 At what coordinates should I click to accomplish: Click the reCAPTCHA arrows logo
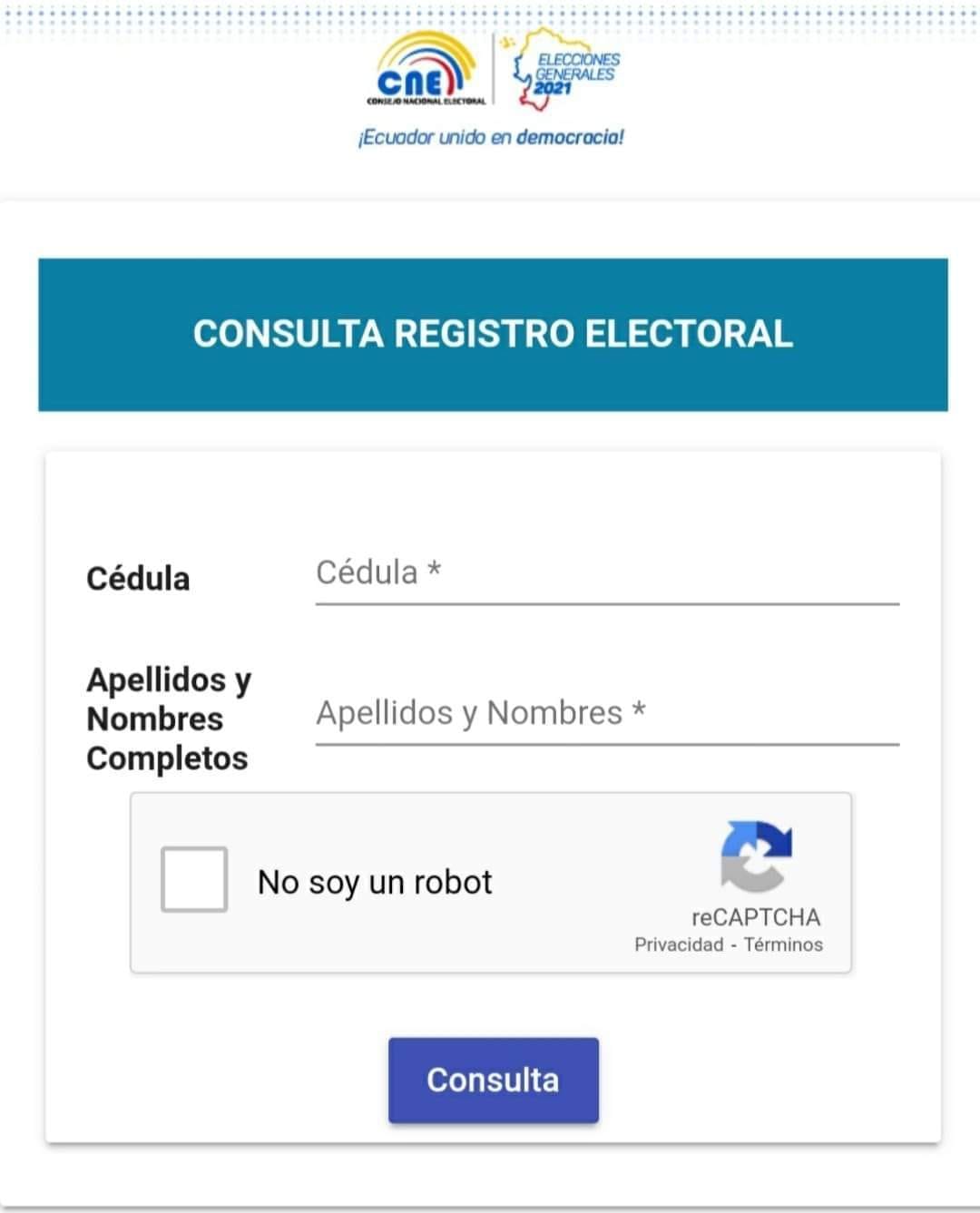pyautogui.click(x=756, y=856)
